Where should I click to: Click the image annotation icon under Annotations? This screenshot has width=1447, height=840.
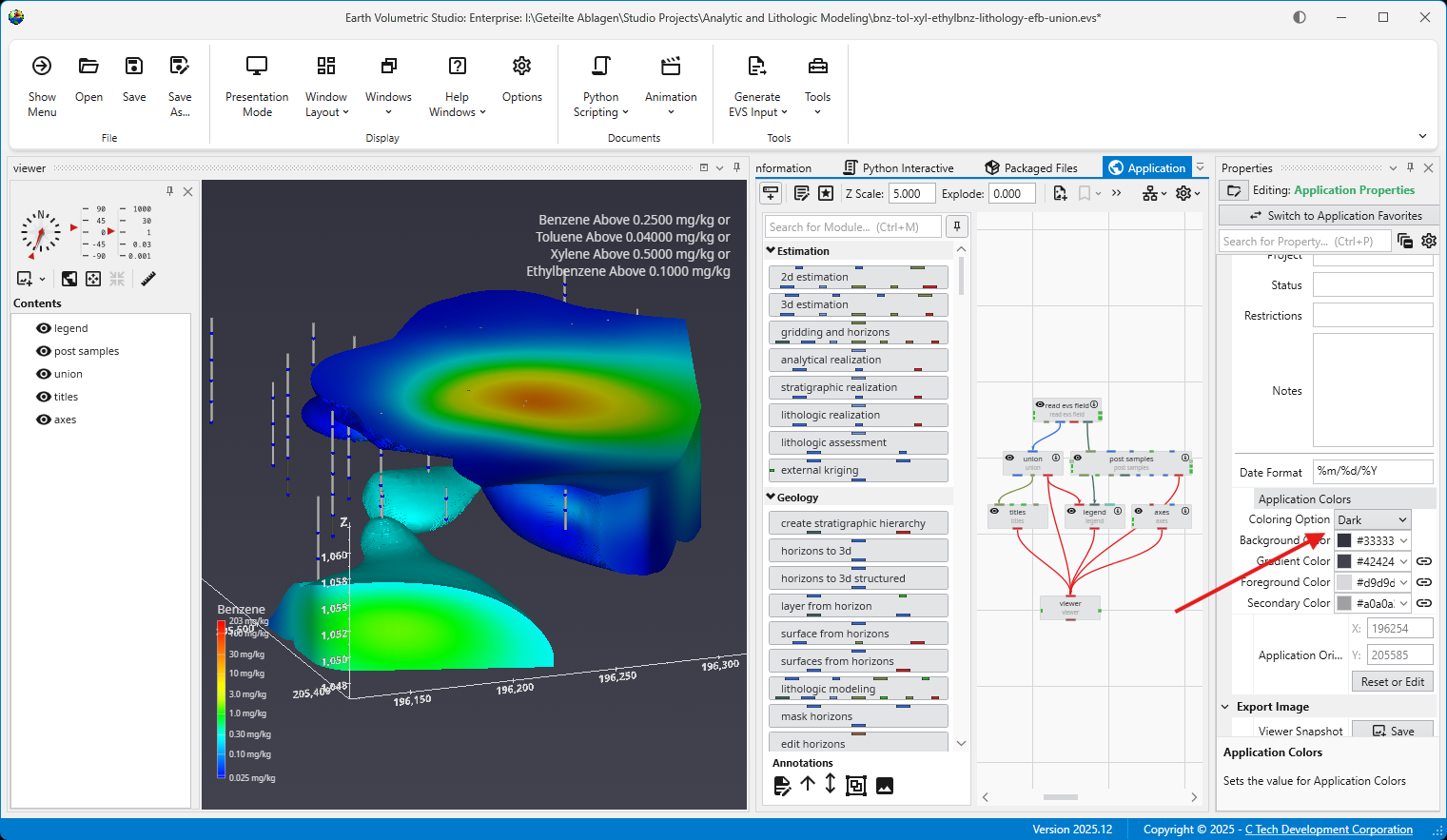tap(885, 786)
